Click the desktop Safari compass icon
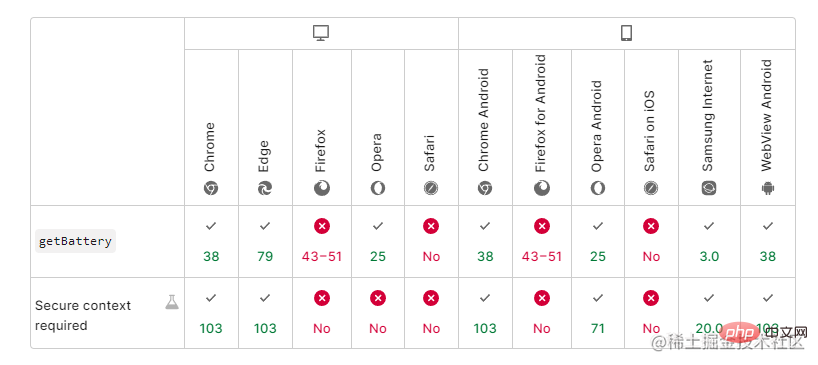The width and height of the screenshot is (818, 365). tap(430, 188)
